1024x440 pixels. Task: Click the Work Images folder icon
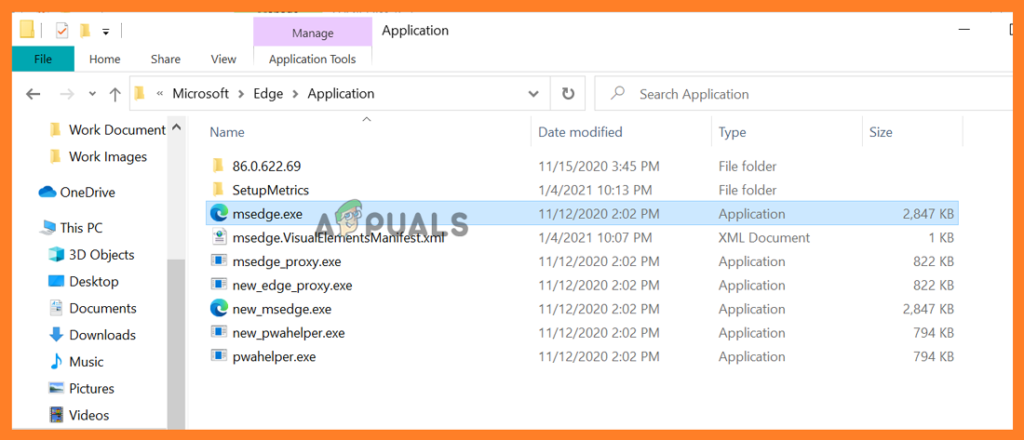pos(56,157)
